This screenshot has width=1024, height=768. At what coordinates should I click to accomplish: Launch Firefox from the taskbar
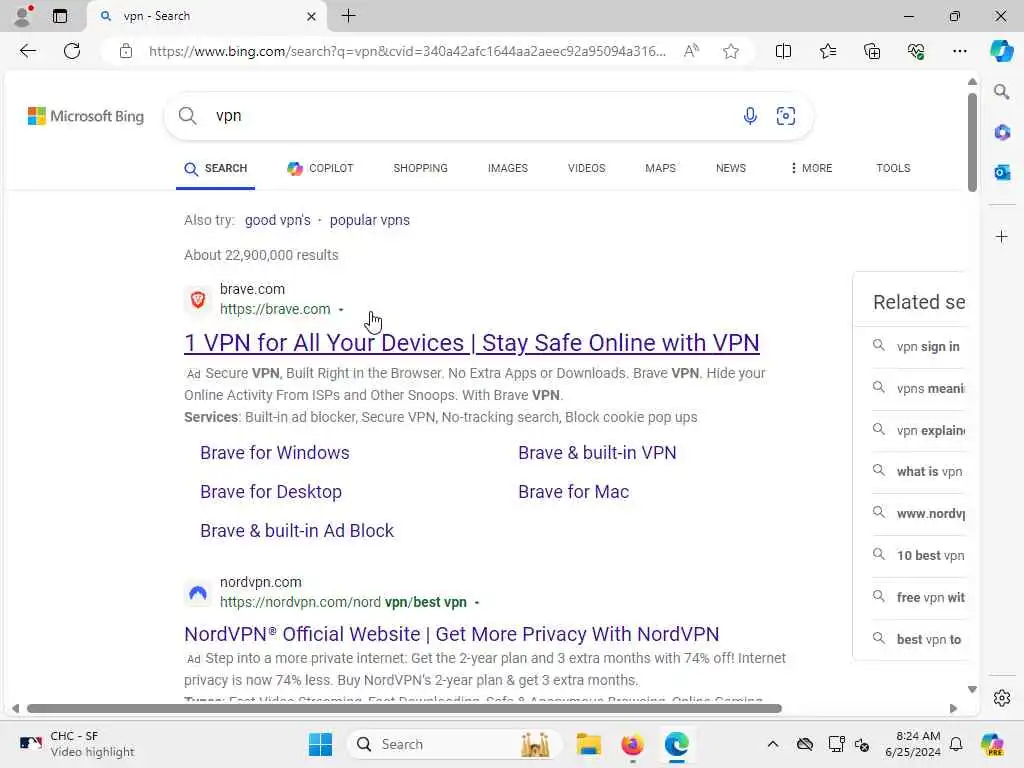[x=632, y=744]
